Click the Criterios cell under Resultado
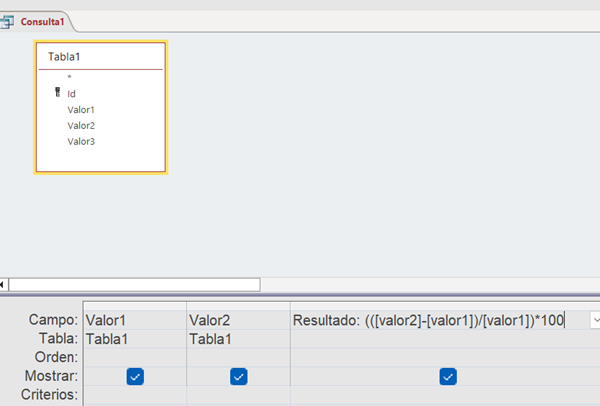600x406 pixels. tap(445, 395)
